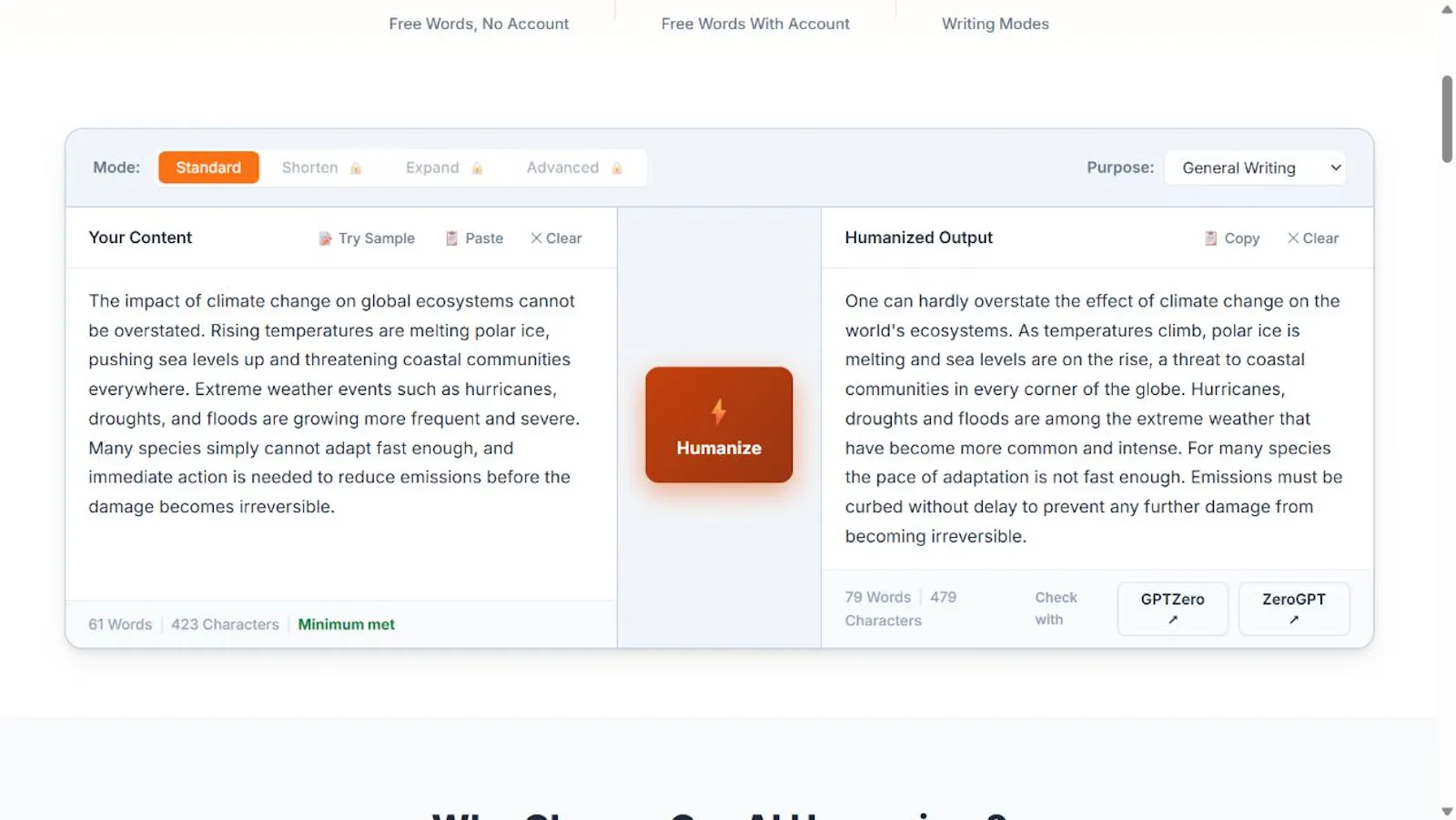
Task: Click the Try Sample document icon
Action: coord(325,238)
